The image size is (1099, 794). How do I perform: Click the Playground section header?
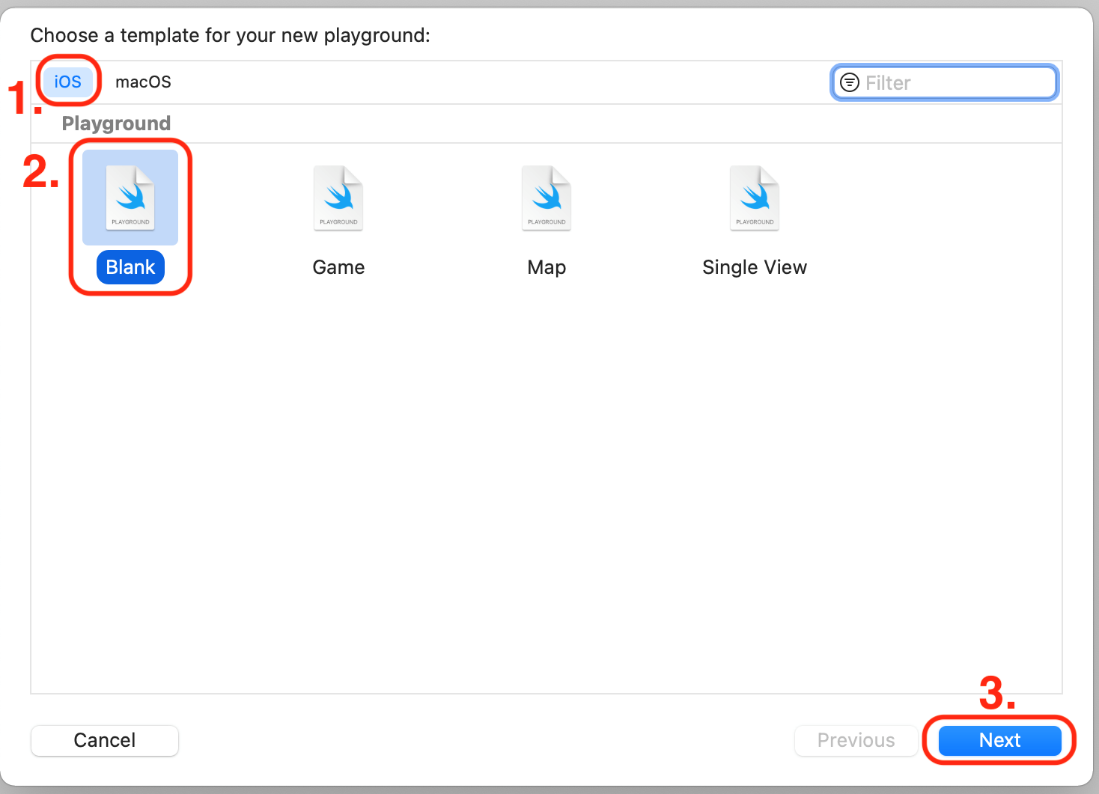click(x=116, y=123)
